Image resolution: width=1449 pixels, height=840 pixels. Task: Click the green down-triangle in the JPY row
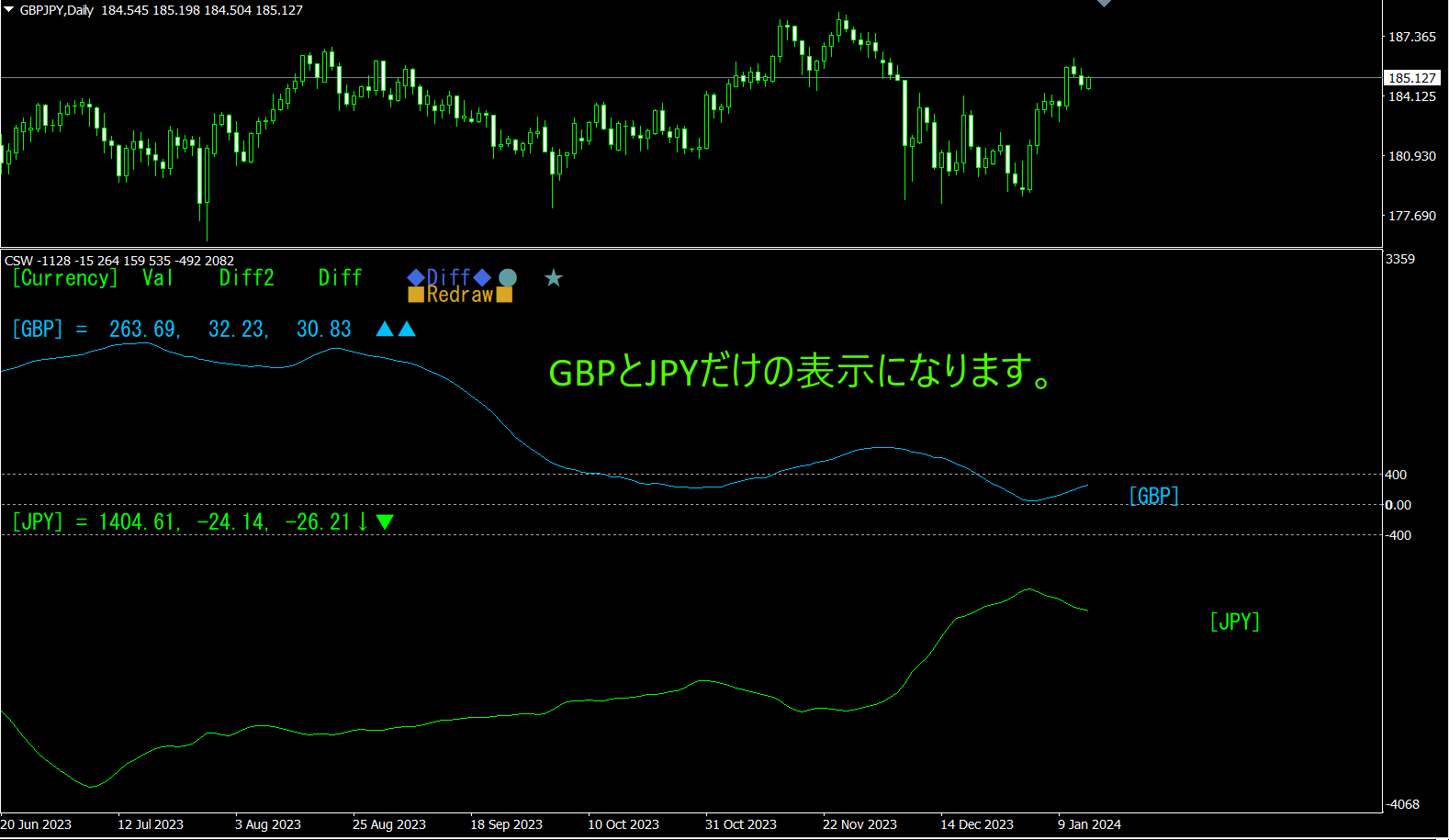click(386, 521)
